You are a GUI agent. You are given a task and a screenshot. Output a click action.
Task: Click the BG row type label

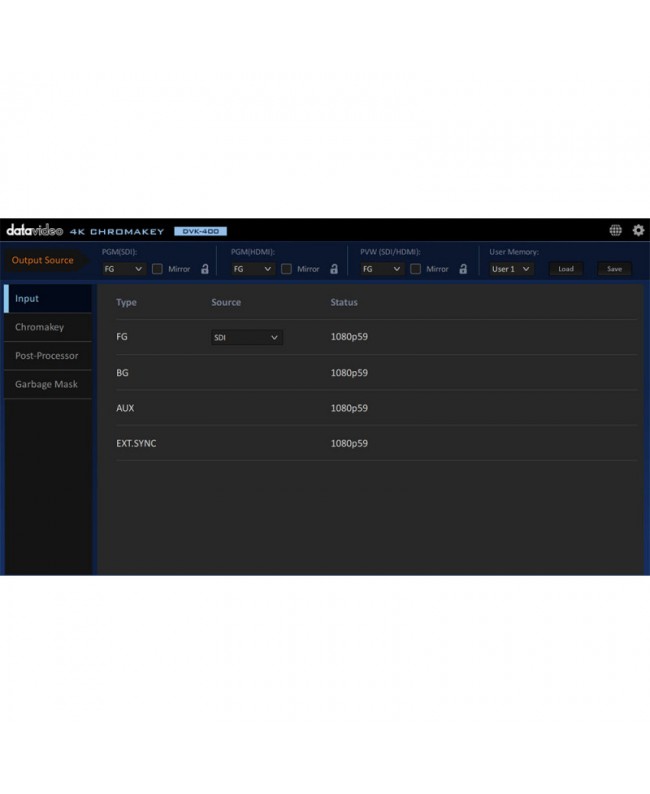click(x=123, y=373)
